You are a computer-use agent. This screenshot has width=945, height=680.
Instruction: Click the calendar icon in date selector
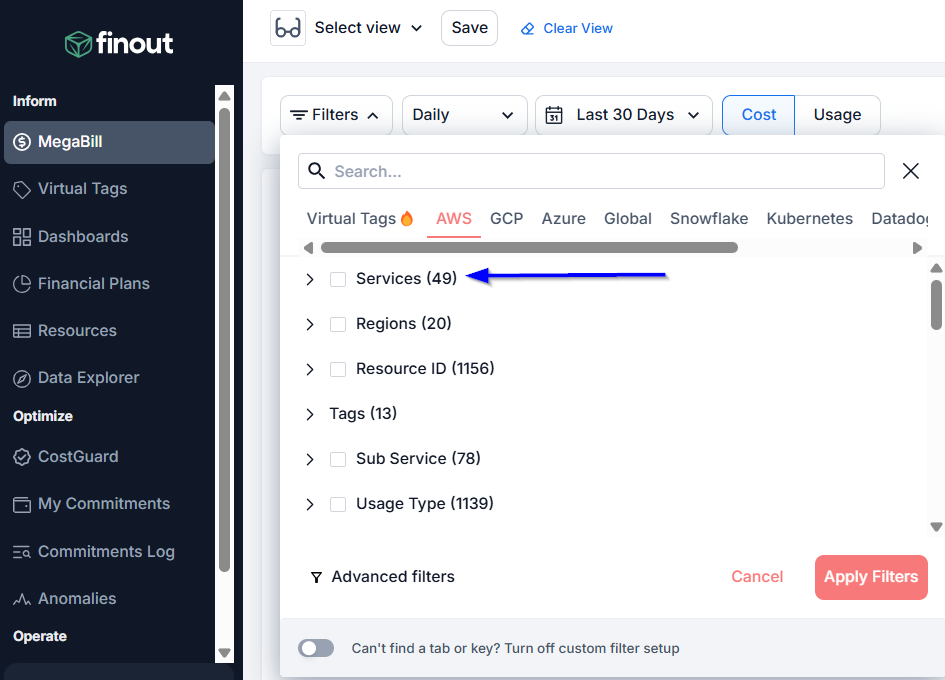click(554, 115)
